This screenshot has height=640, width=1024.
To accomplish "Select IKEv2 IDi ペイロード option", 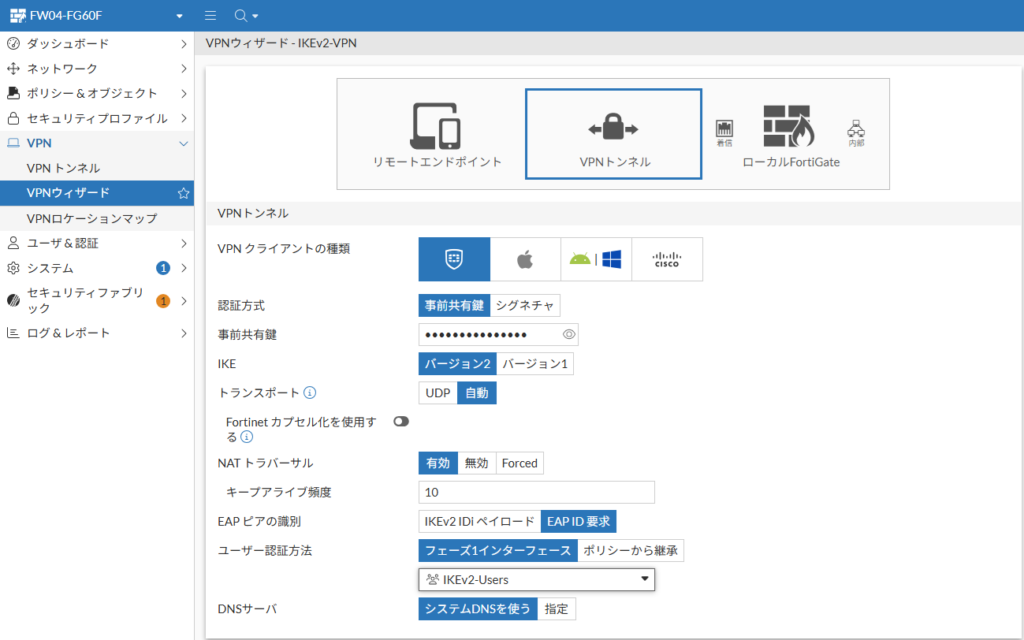I will coord(479,521).
